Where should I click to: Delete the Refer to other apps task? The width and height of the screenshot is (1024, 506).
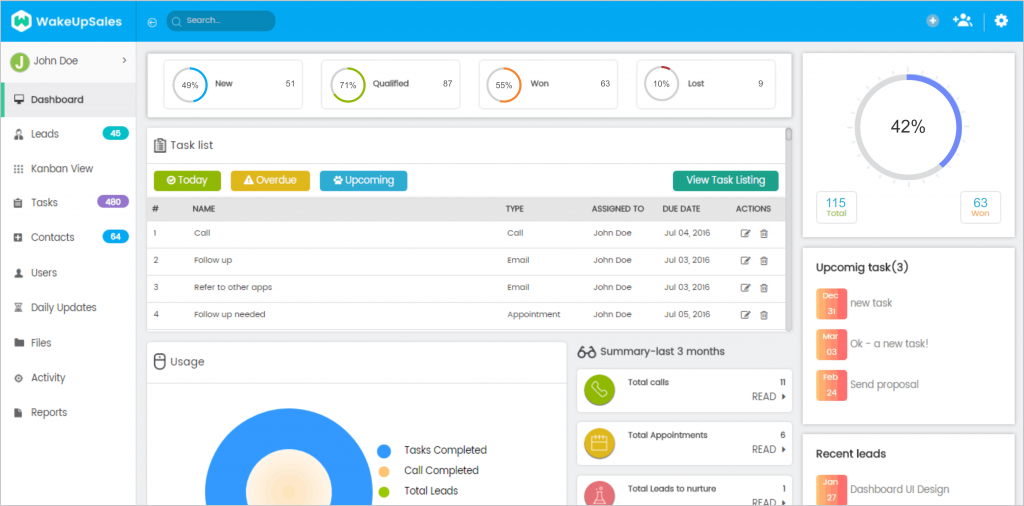pos(763,288)
